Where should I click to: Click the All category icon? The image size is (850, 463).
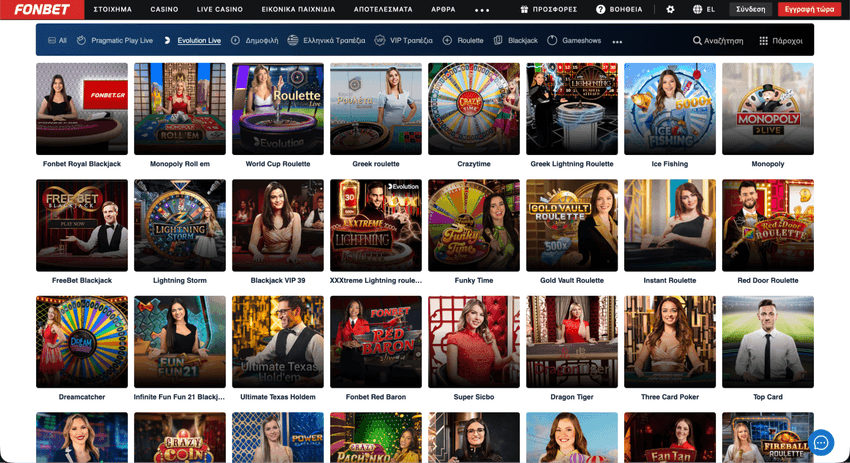52,40
